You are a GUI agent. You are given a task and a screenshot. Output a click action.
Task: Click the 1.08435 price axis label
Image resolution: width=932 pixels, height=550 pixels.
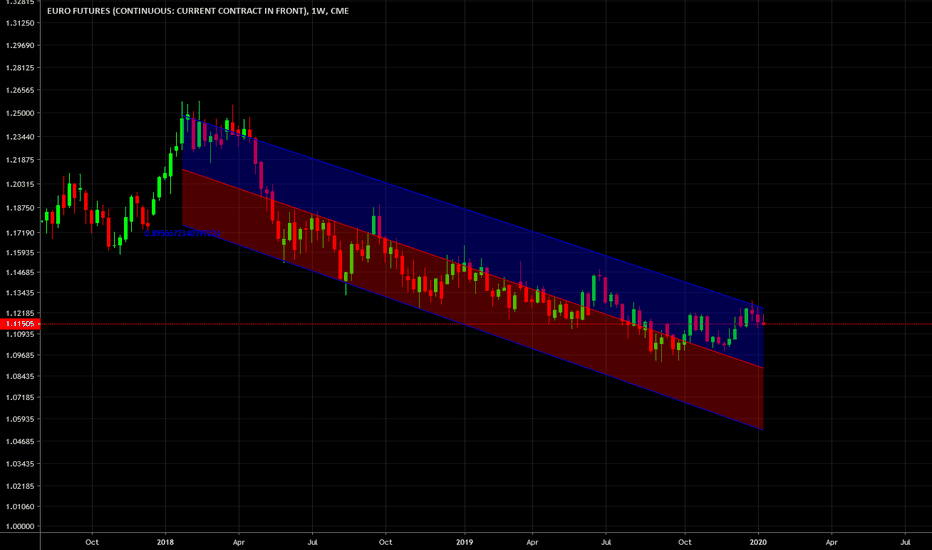click(x=20, y=376)
